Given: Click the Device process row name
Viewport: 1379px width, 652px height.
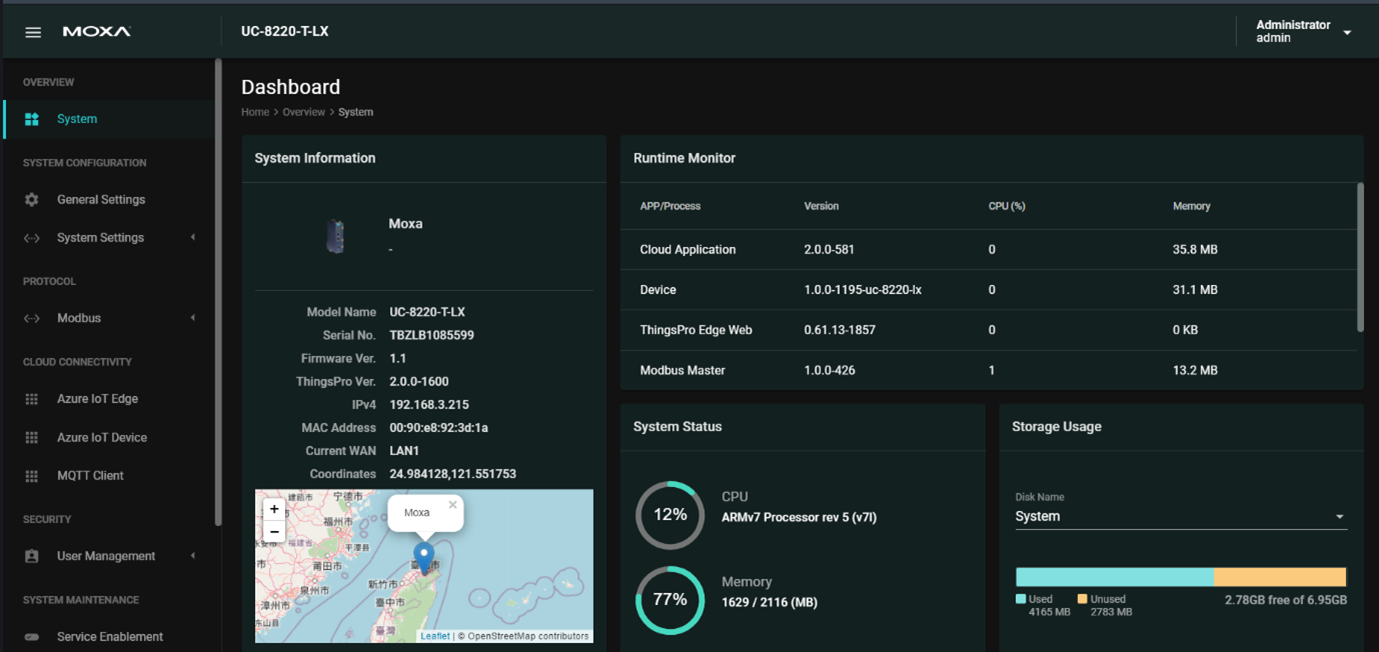Looking at the screenshot, I should (658, 290).
